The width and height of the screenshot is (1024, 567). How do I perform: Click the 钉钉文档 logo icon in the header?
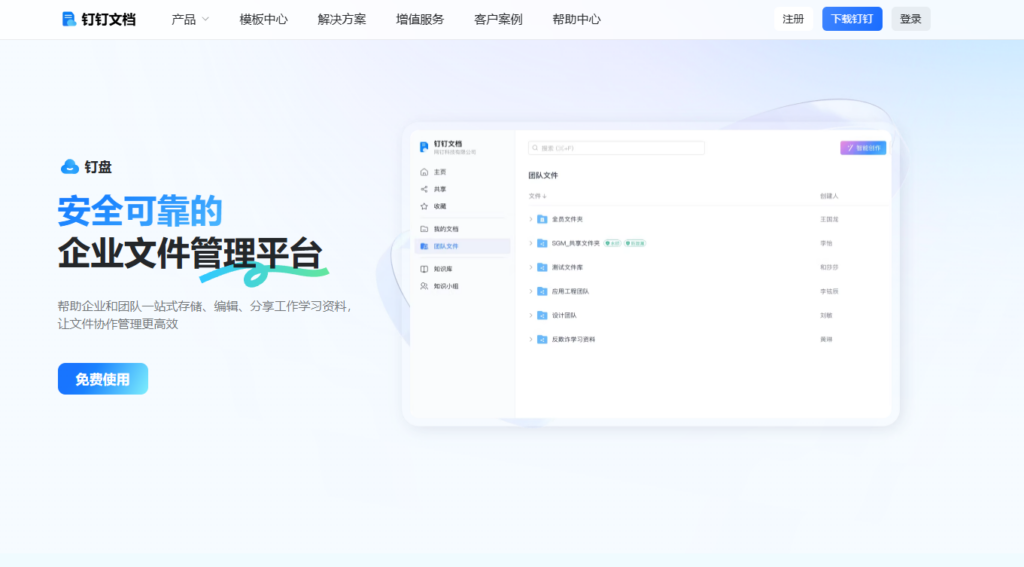(x=69, y=19)
